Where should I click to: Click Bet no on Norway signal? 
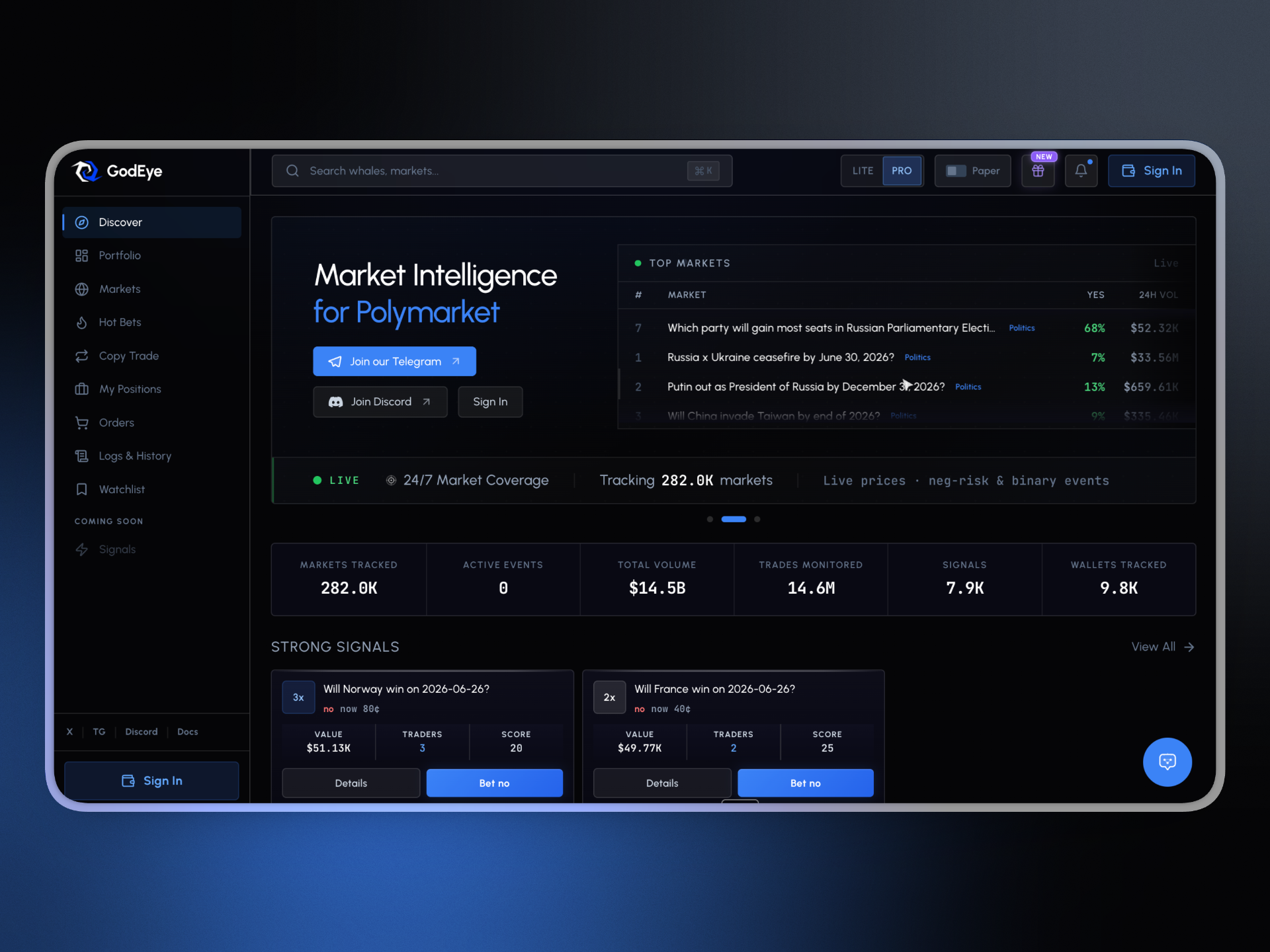(494, 783)
